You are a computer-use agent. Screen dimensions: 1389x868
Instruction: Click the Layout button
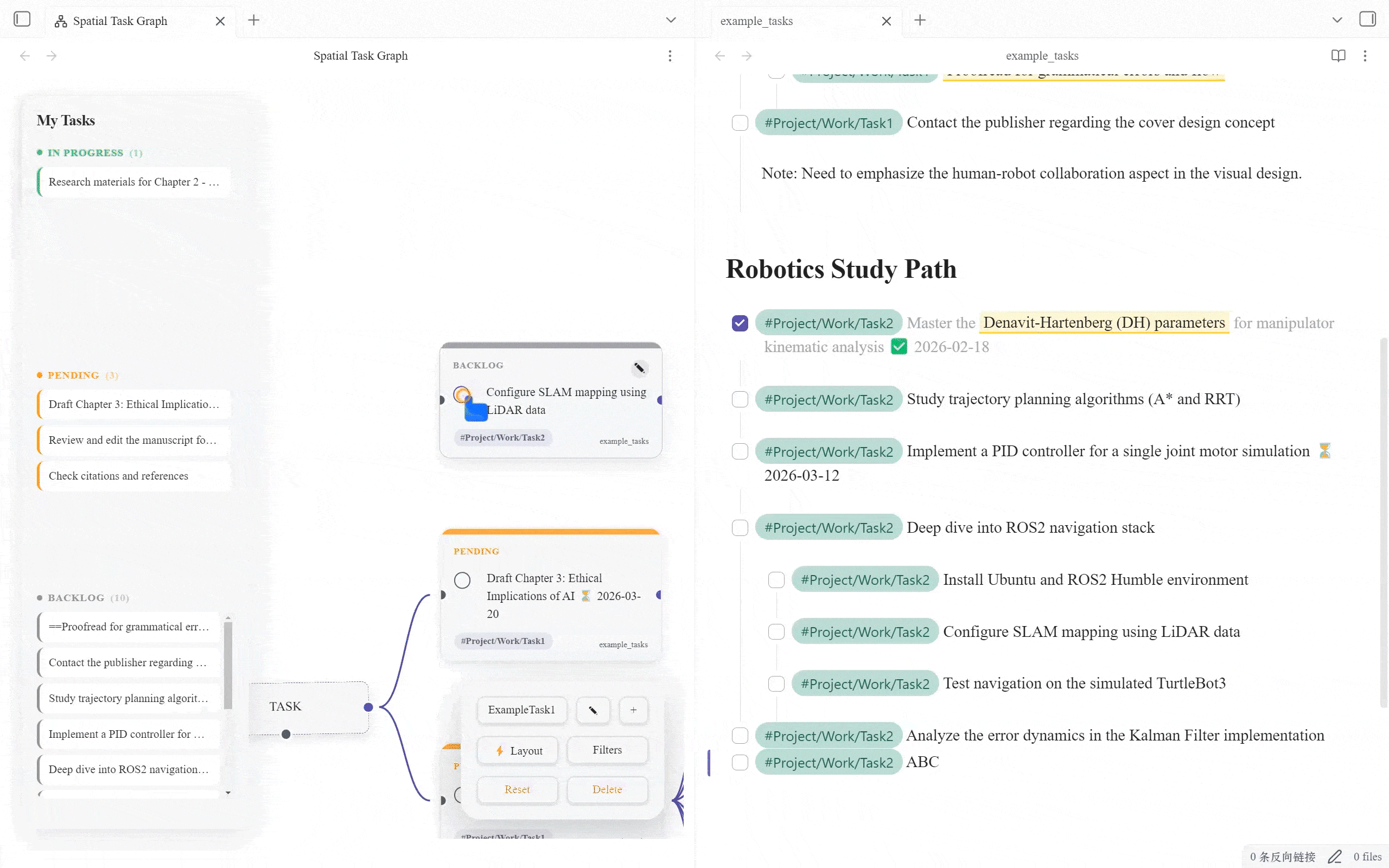[x=518, y=751]
